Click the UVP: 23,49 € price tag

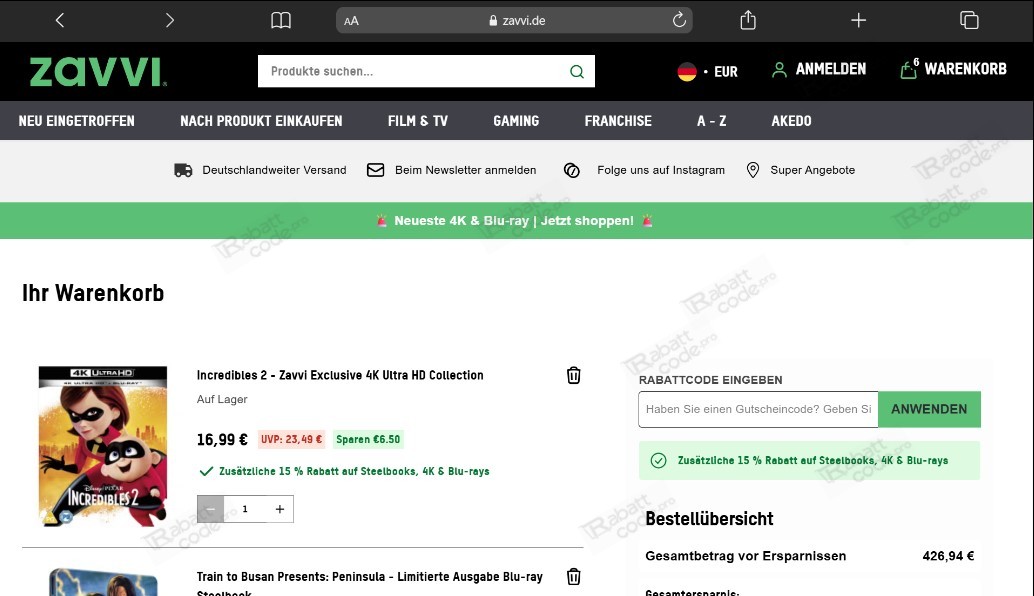coord(291,439)
